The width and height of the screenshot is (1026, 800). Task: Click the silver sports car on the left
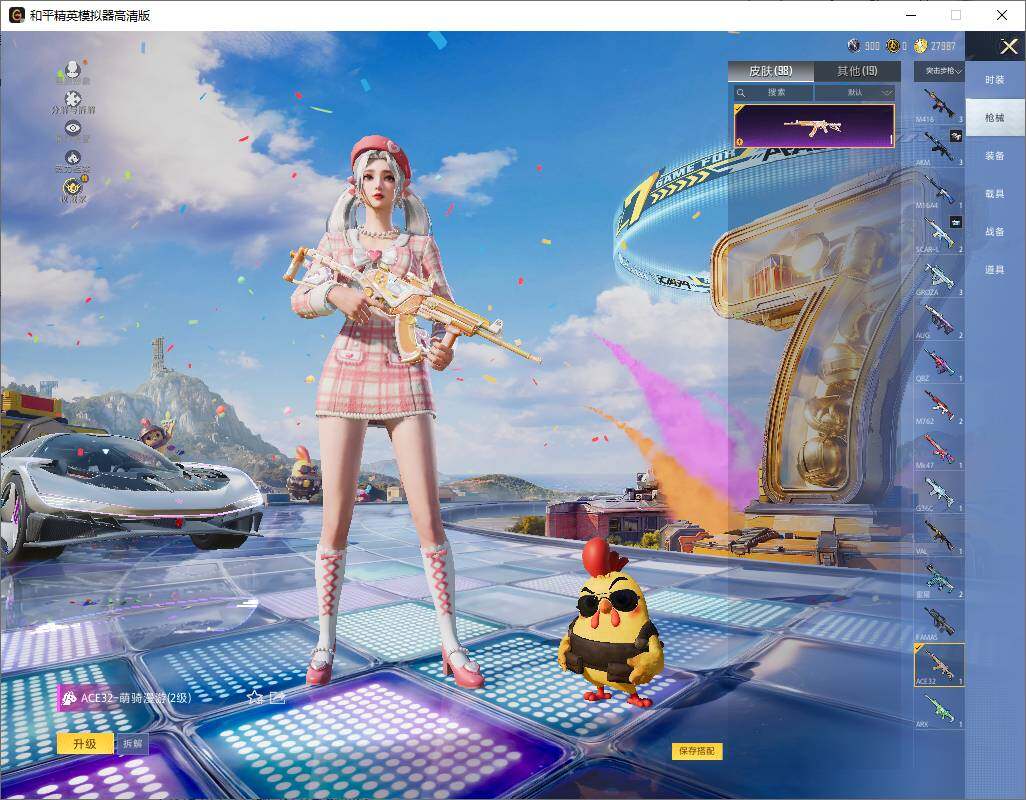coord(131,495)
